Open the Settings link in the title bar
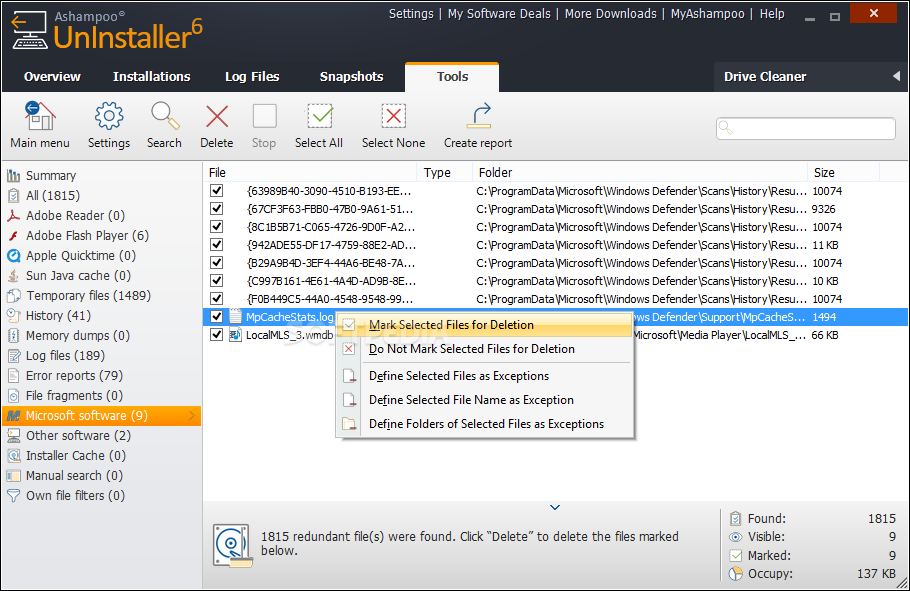This screenshot has width=910, height=591. tap(411, 14)
